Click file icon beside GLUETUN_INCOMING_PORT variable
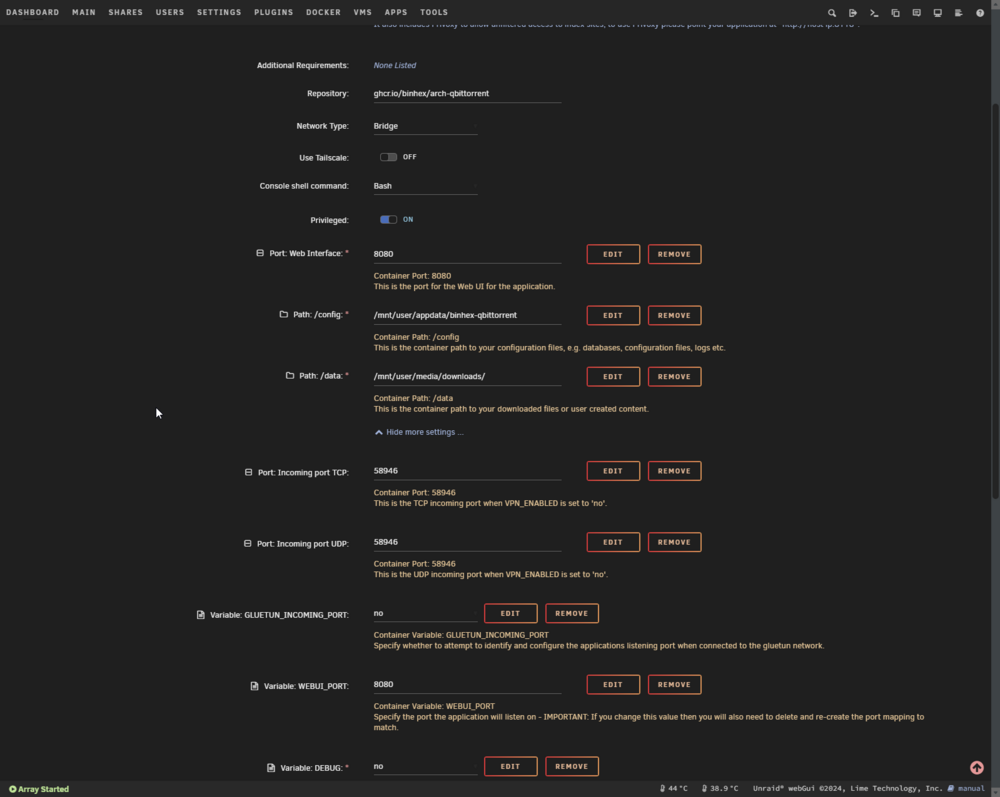 click(201, 615)
